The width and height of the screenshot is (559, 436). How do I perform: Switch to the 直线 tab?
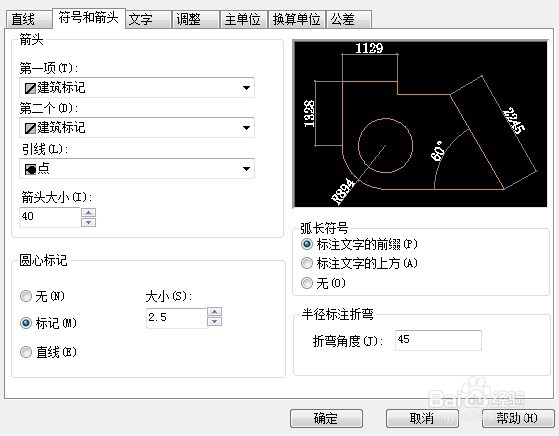[29, 20]
